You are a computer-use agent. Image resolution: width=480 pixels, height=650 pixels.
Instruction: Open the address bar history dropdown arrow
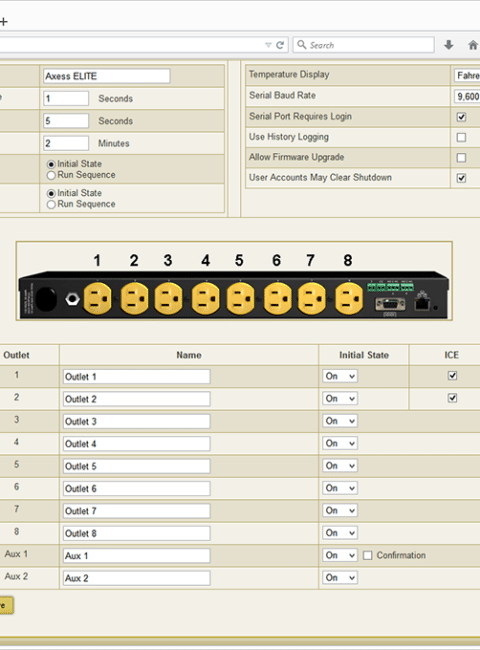pyautogui.click(x=268, y=45)
